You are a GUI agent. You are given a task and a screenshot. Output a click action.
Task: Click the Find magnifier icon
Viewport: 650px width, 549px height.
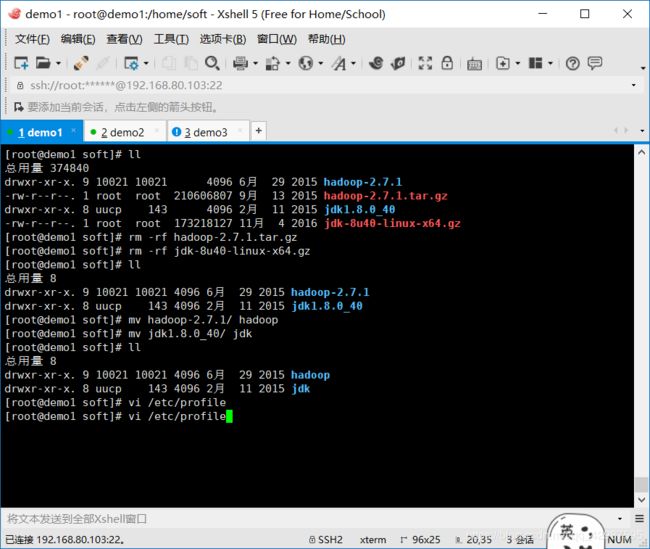pyautogui.click(x=212, y=63)
